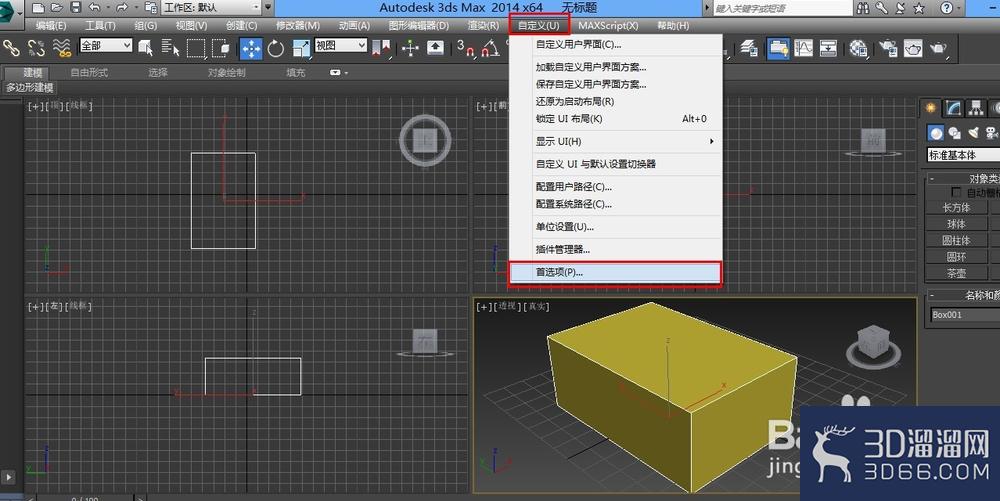The width and height of the screenshot is (1000, 501).
Task: Switch to the Create panel star tab
Action: point(930,108)
